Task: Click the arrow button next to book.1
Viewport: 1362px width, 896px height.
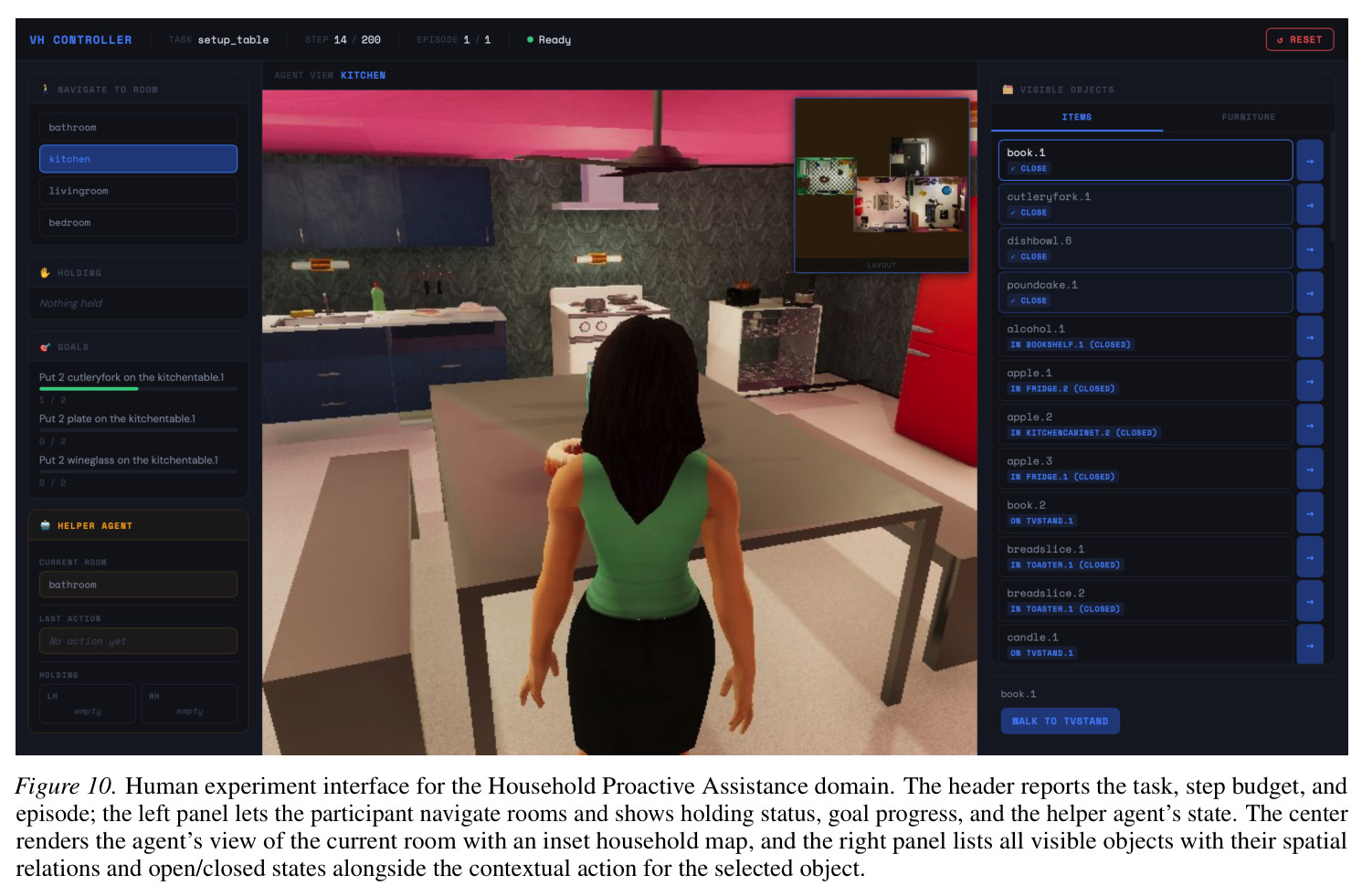Action: pos(1309,161)
